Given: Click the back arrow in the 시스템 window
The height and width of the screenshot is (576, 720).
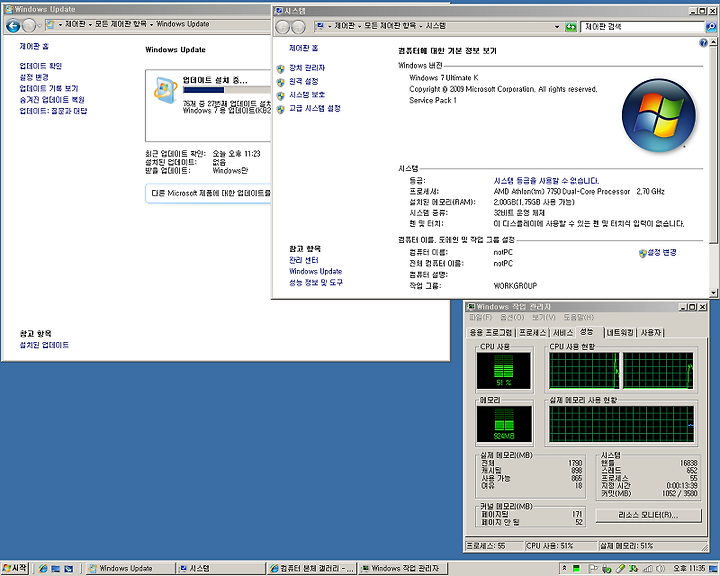Looking at the screenshot, I should point(282,28).
